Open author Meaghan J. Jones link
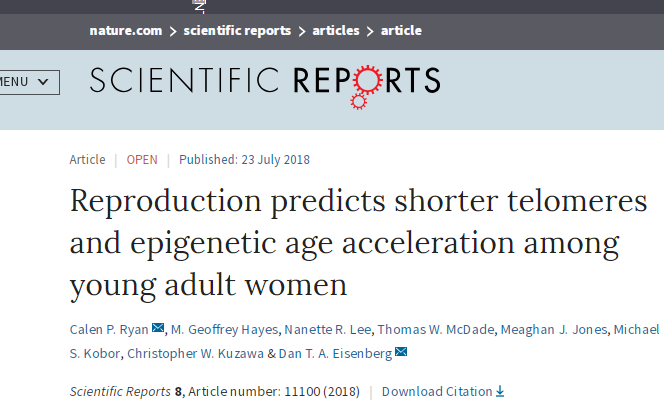Screen dimensions: 664x401 [554, 329]
